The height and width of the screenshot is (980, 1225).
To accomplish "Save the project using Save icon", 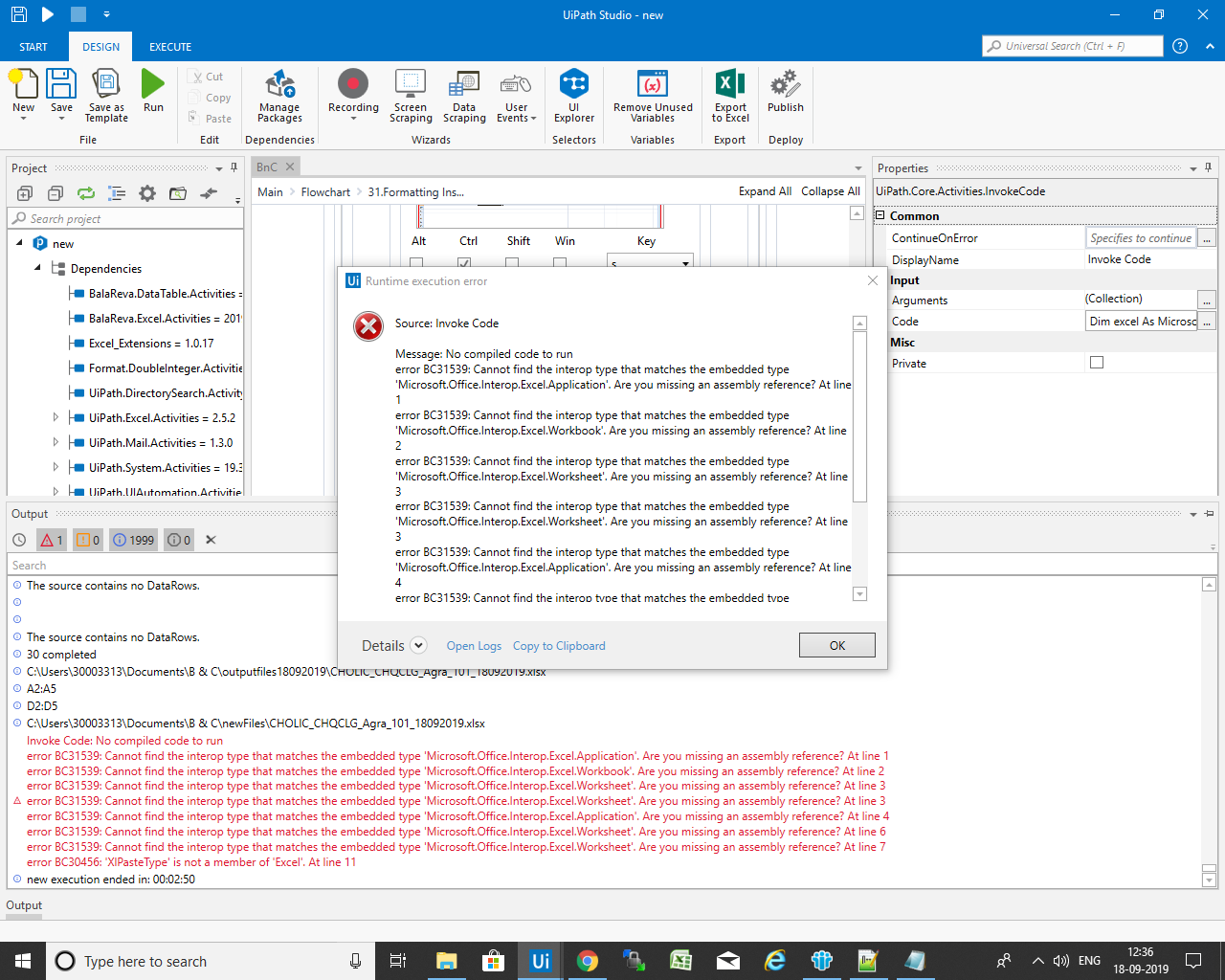I will (x=61, y=84).
